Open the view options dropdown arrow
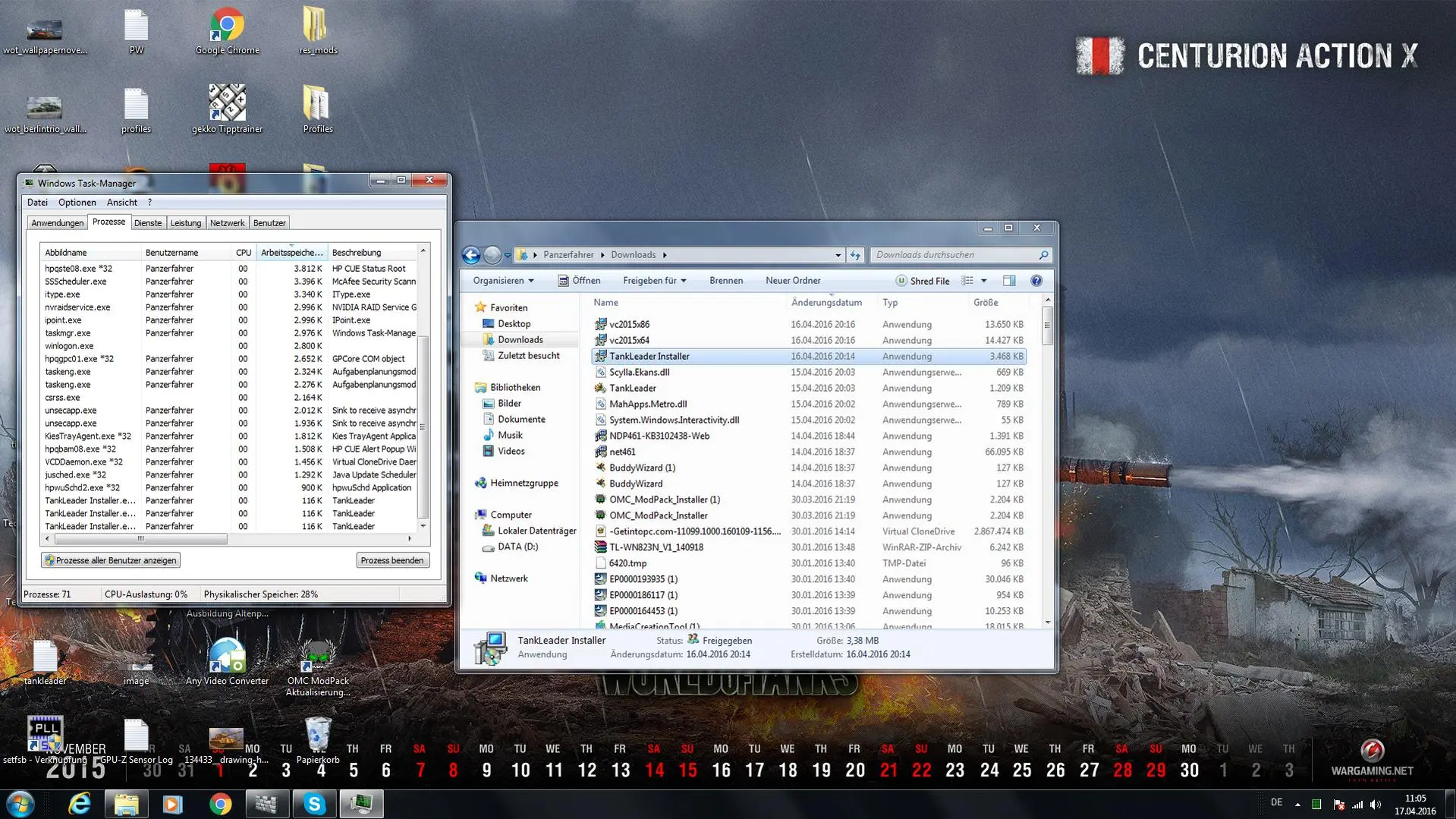Image resolution: width=1456 pixels, height=819 pixels. click(983, 281)
